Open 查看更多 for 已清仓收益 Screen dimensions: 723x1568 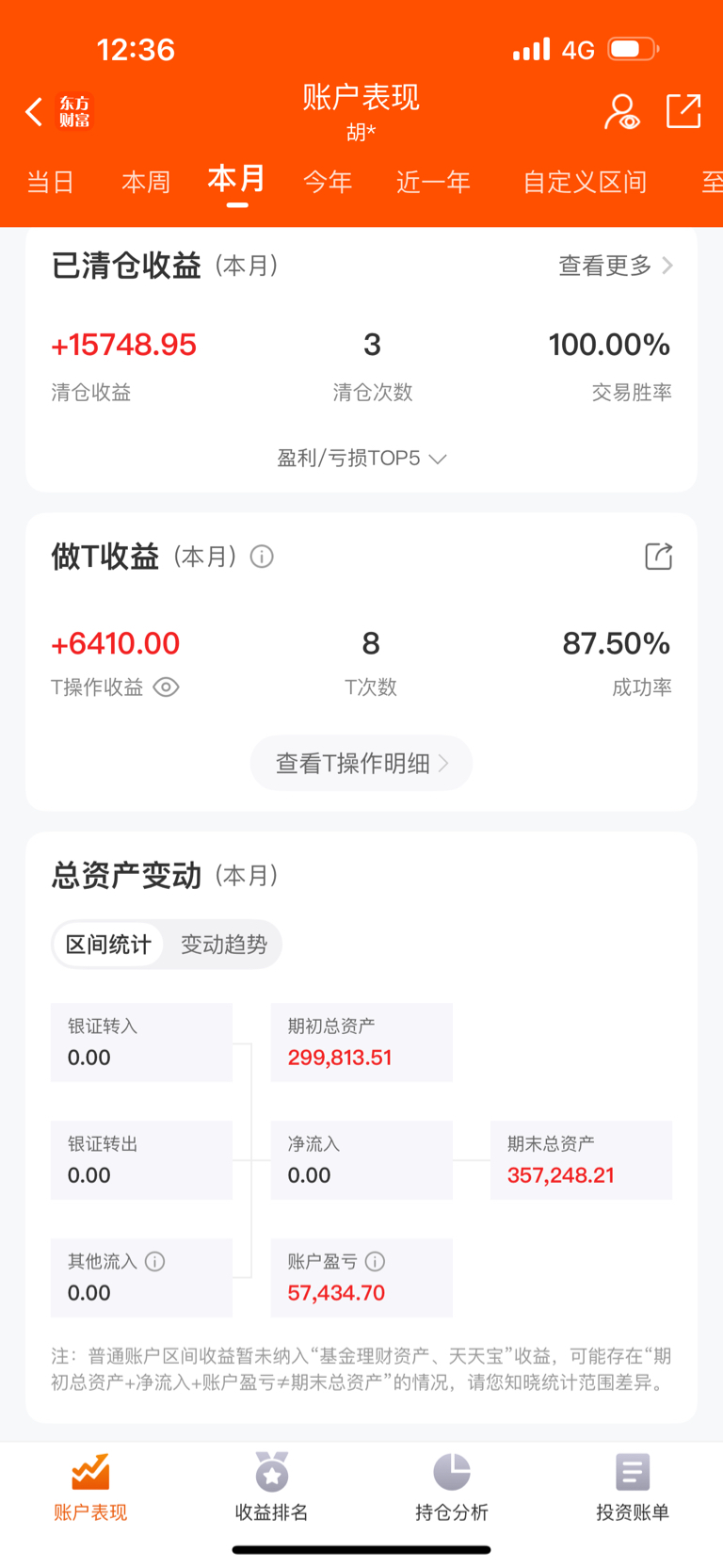coord(616,266)
